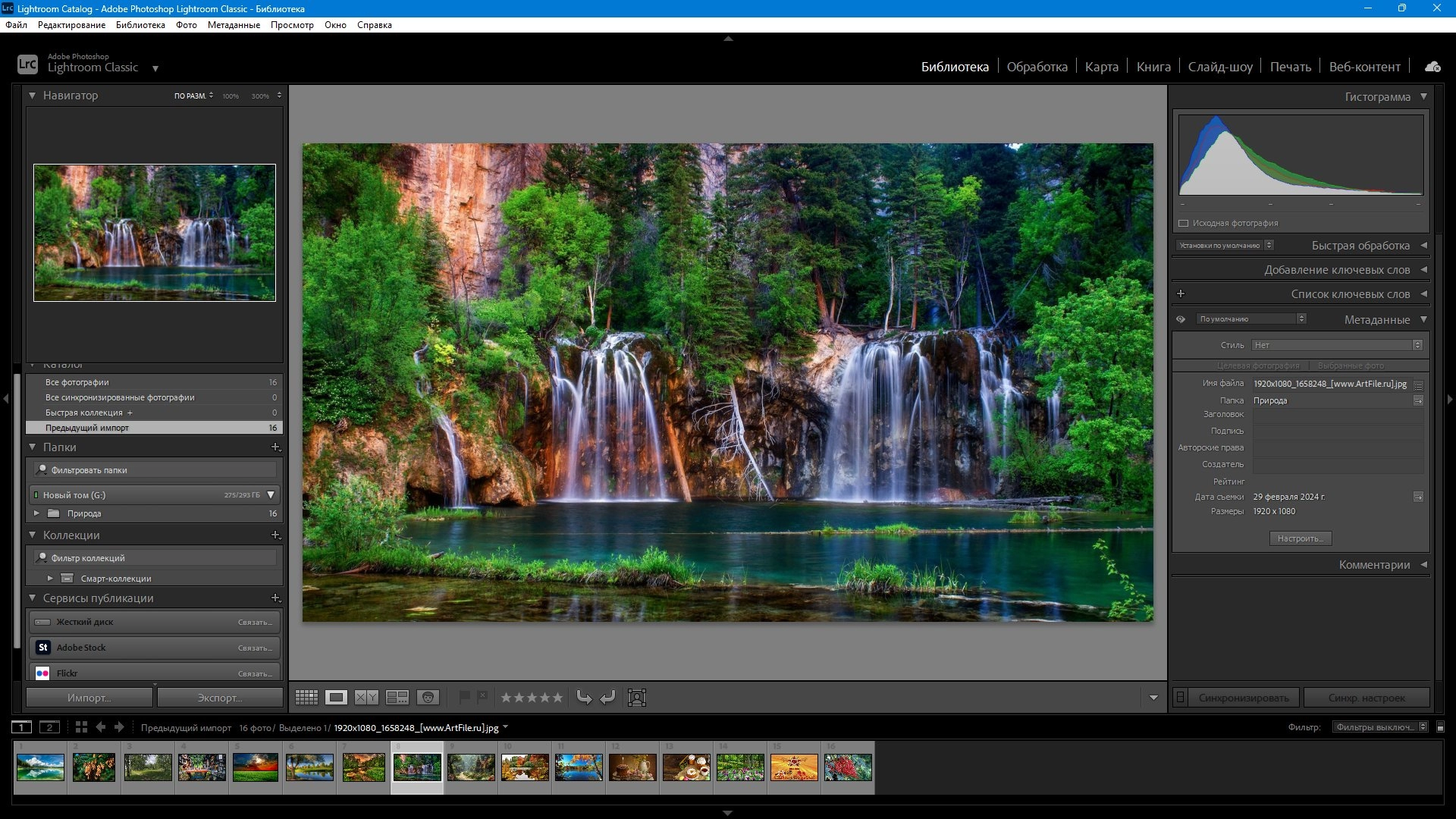This screenshot has width=1456, height=819.
Task: Collapse the Навигатор panel triangle
Action: 32,96
